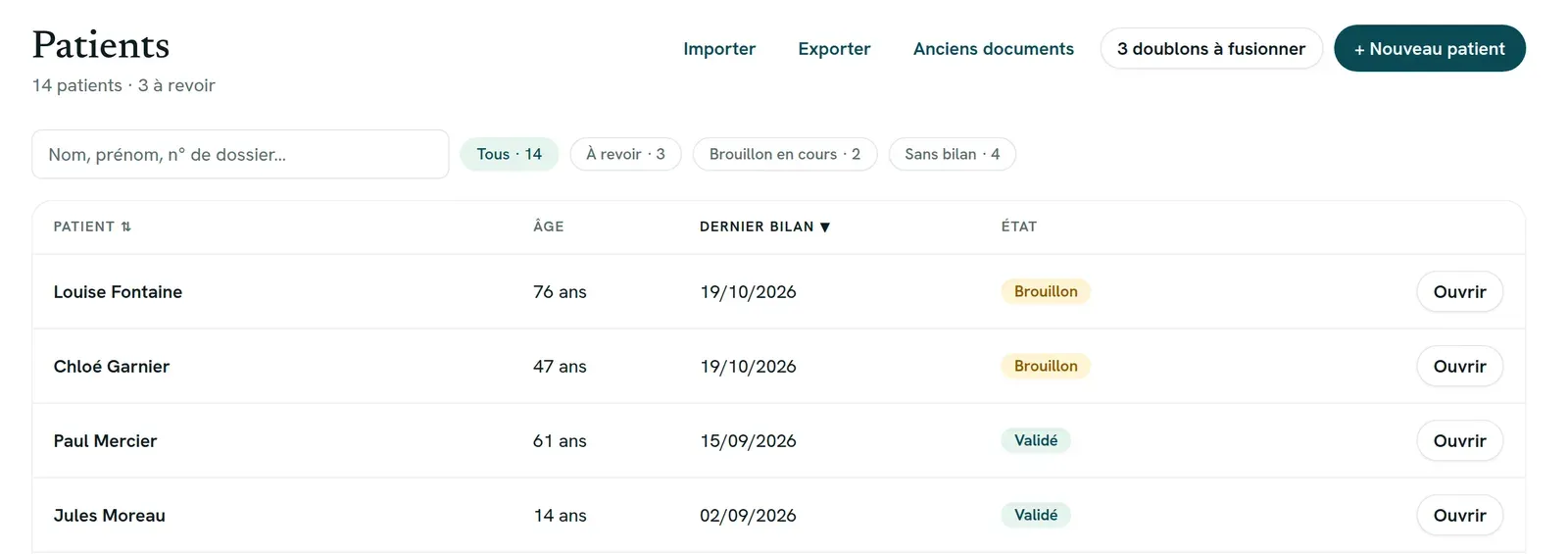Click 3 doublons à fusionner button
This screenshot has height=554, width=1568.
pyautogui.click(x=1211, y=48)
